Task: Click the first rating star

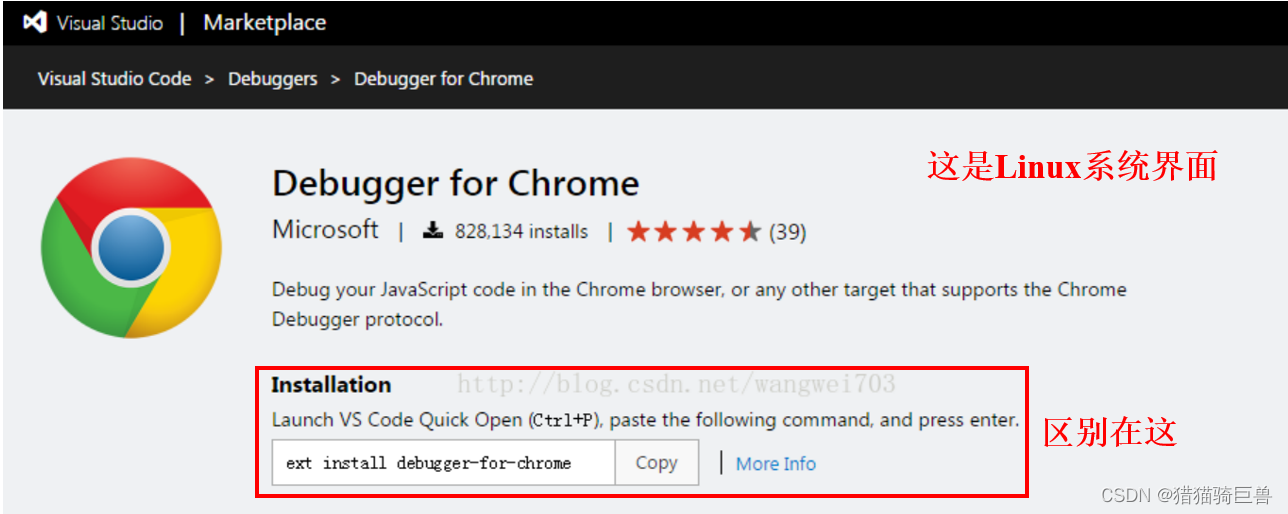Action: pos(638,232)
